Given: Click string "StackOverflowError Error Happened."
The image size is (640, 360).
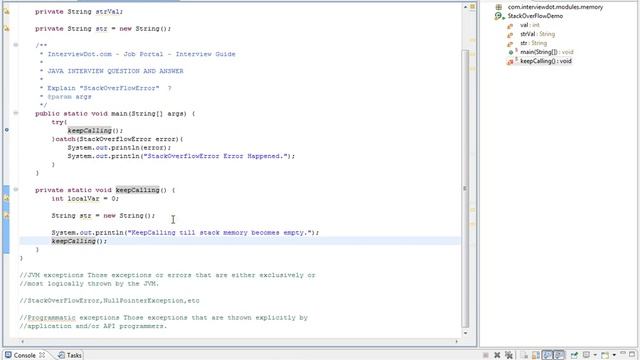Looking at the screenshot, I should coord(216,156).
